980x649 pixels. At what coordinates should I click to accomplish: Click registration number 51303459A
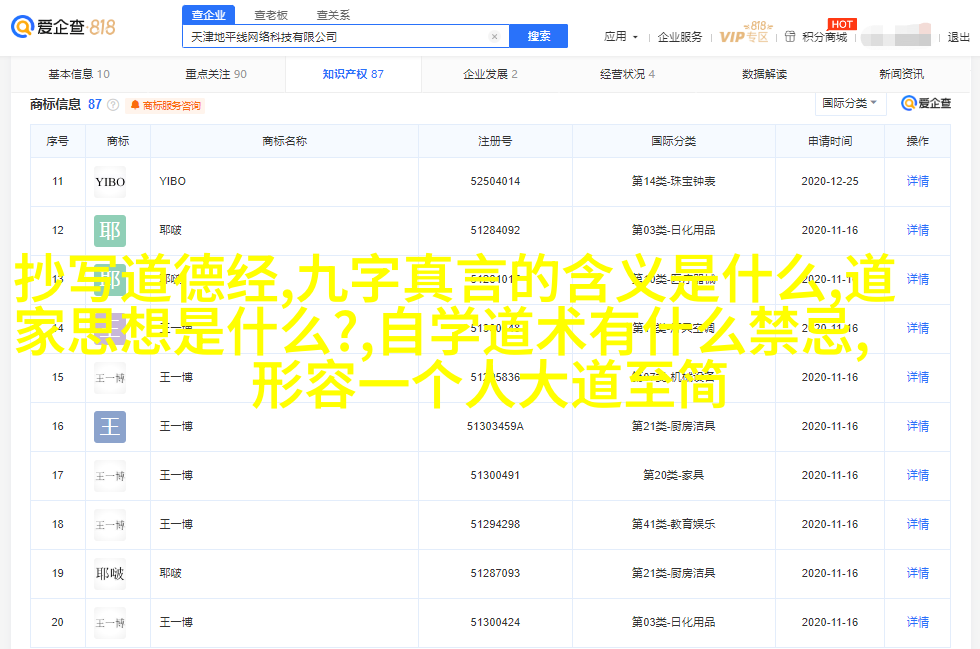coord(495,426)
